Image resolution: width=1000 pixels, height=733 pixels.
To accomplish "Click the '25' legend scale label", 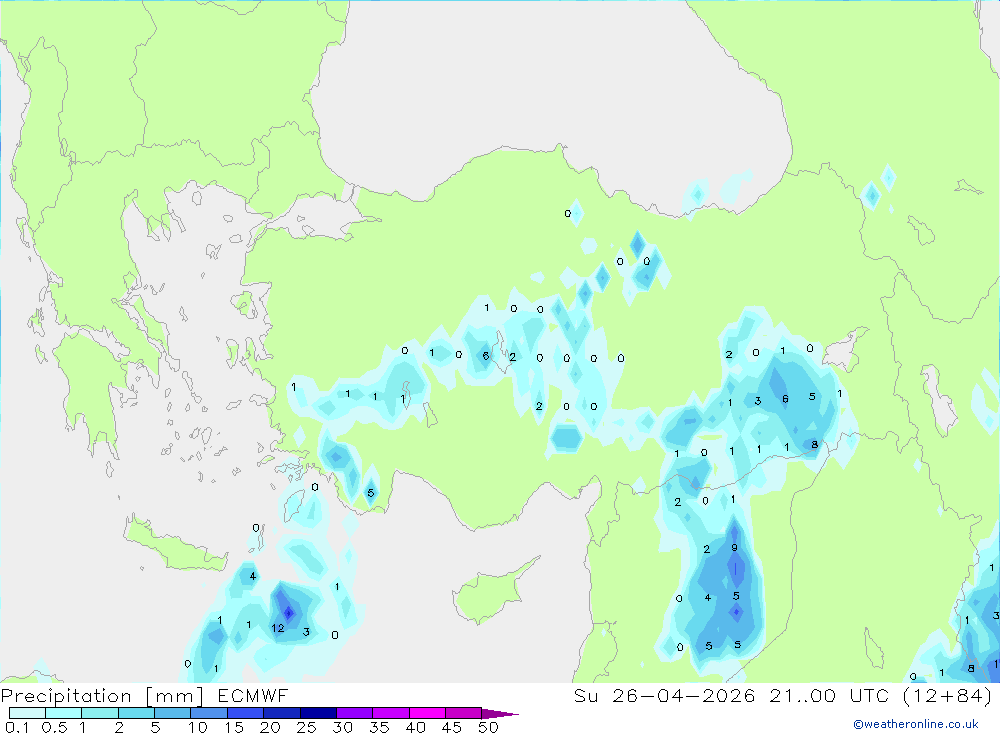I will click(306, 727).
